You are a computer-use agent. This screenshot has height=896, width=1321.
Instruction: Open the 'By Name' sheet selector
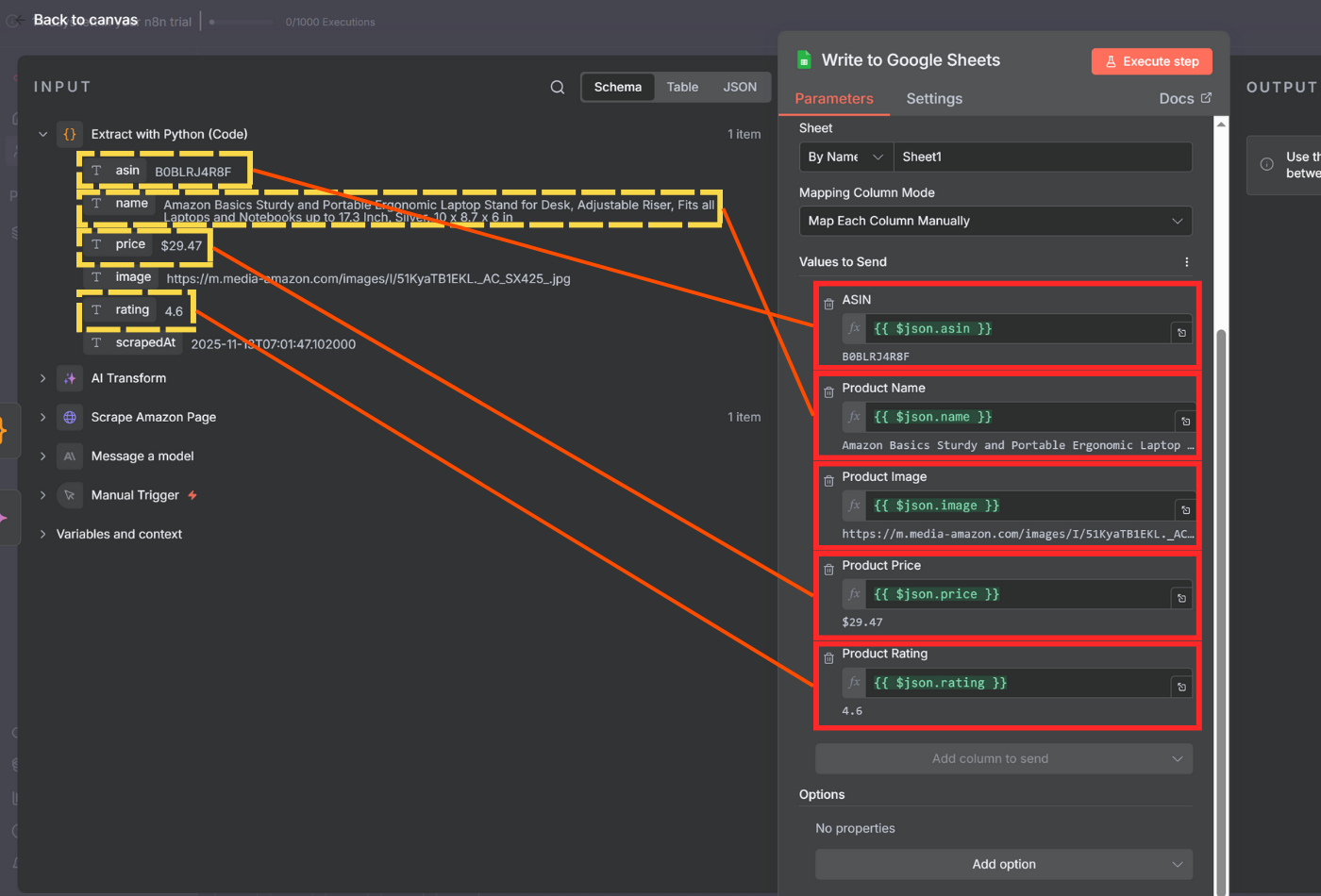pyautogui.click(x=844, y=157)
